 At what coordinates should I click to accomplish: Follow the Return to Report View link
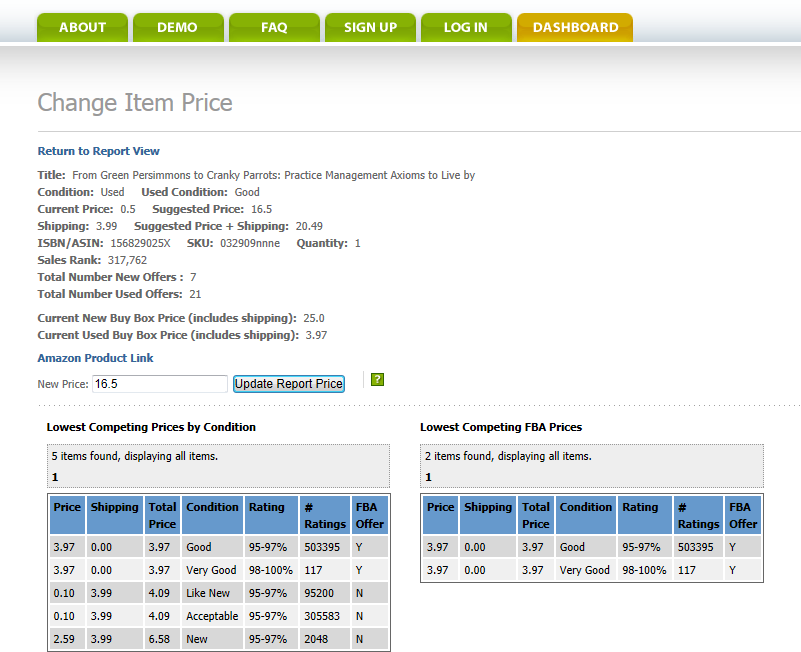coord(98,151)
